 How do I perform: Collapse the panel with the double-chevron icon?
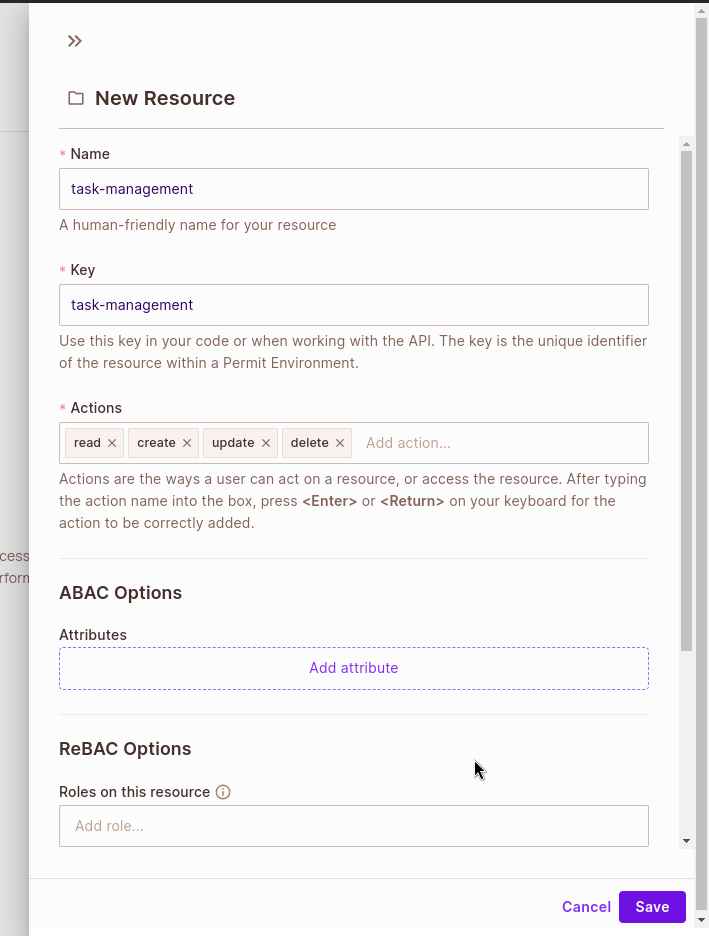(x=75, y=41)
